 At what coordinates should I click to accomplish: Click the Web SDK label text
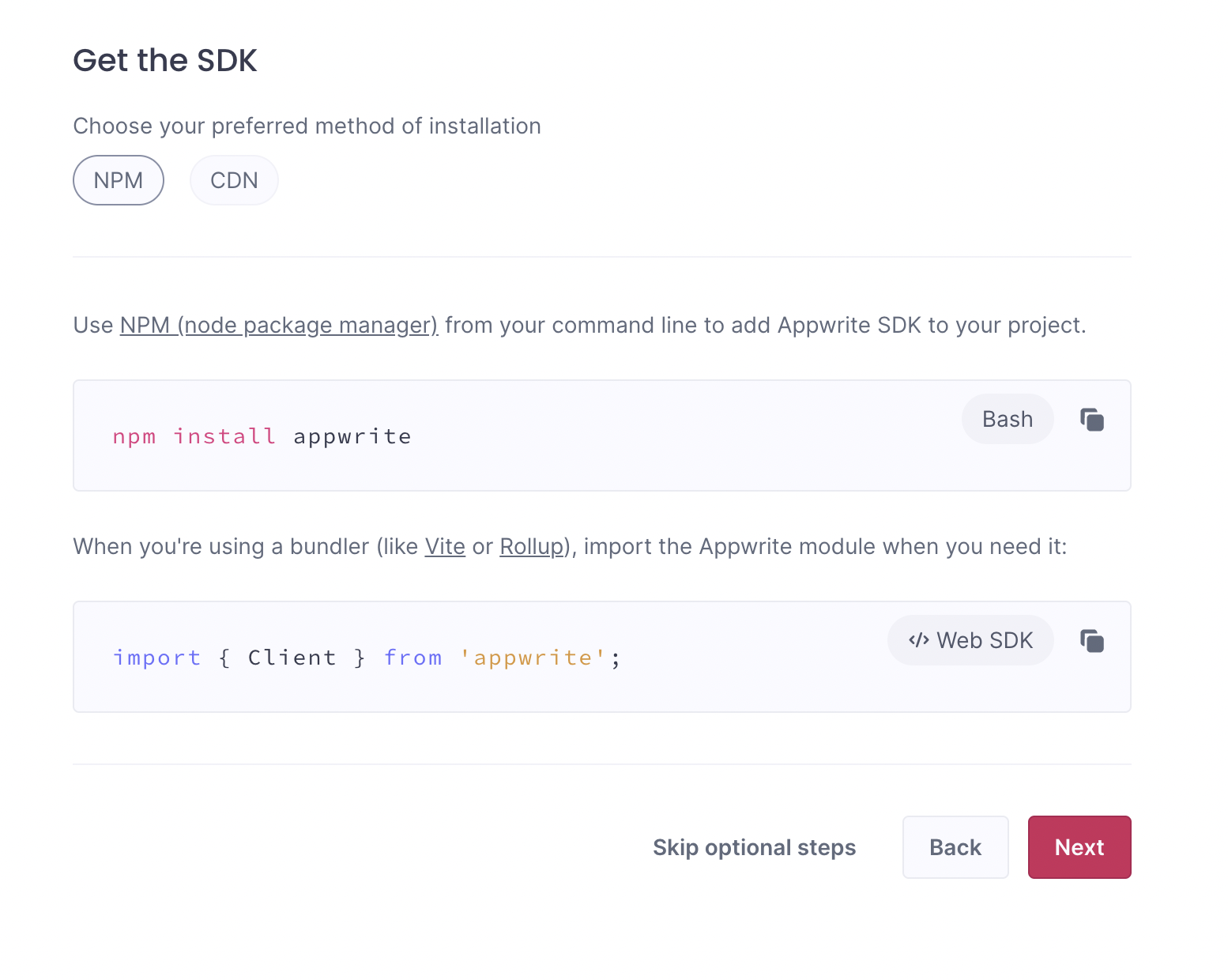[x=985, y=640]
